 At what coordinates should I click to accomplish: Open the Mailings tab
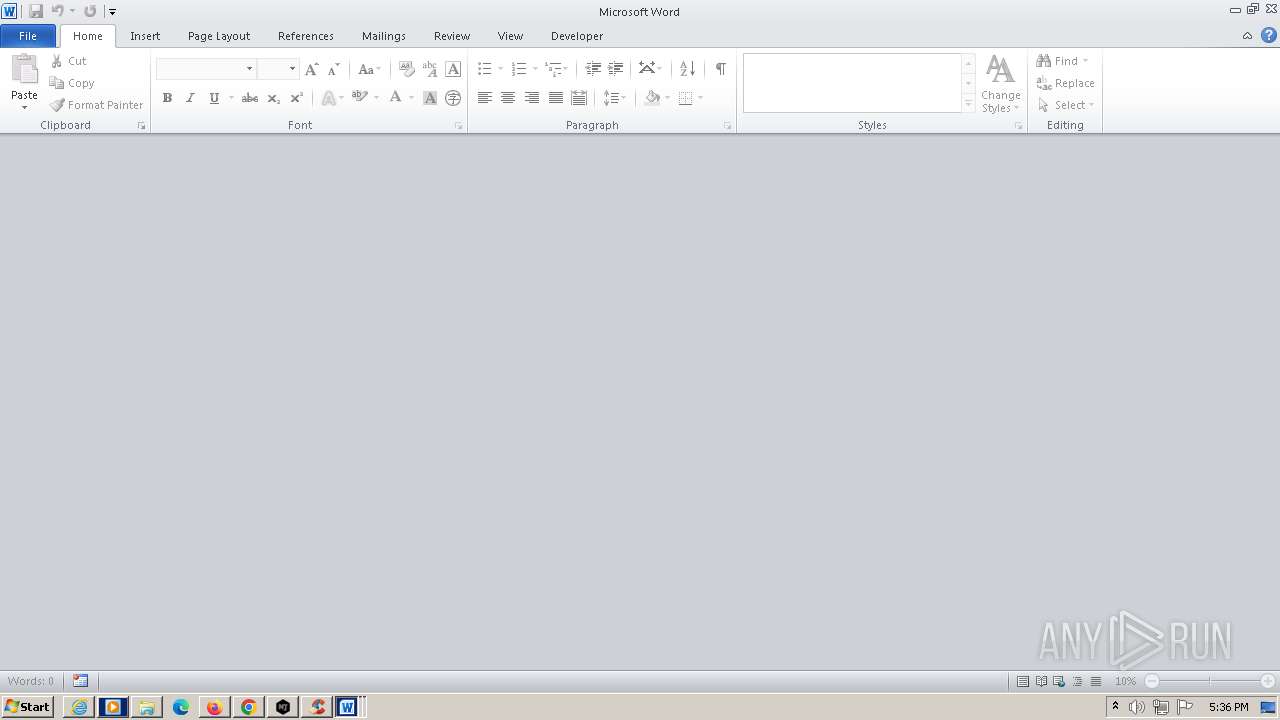[384, 36]
